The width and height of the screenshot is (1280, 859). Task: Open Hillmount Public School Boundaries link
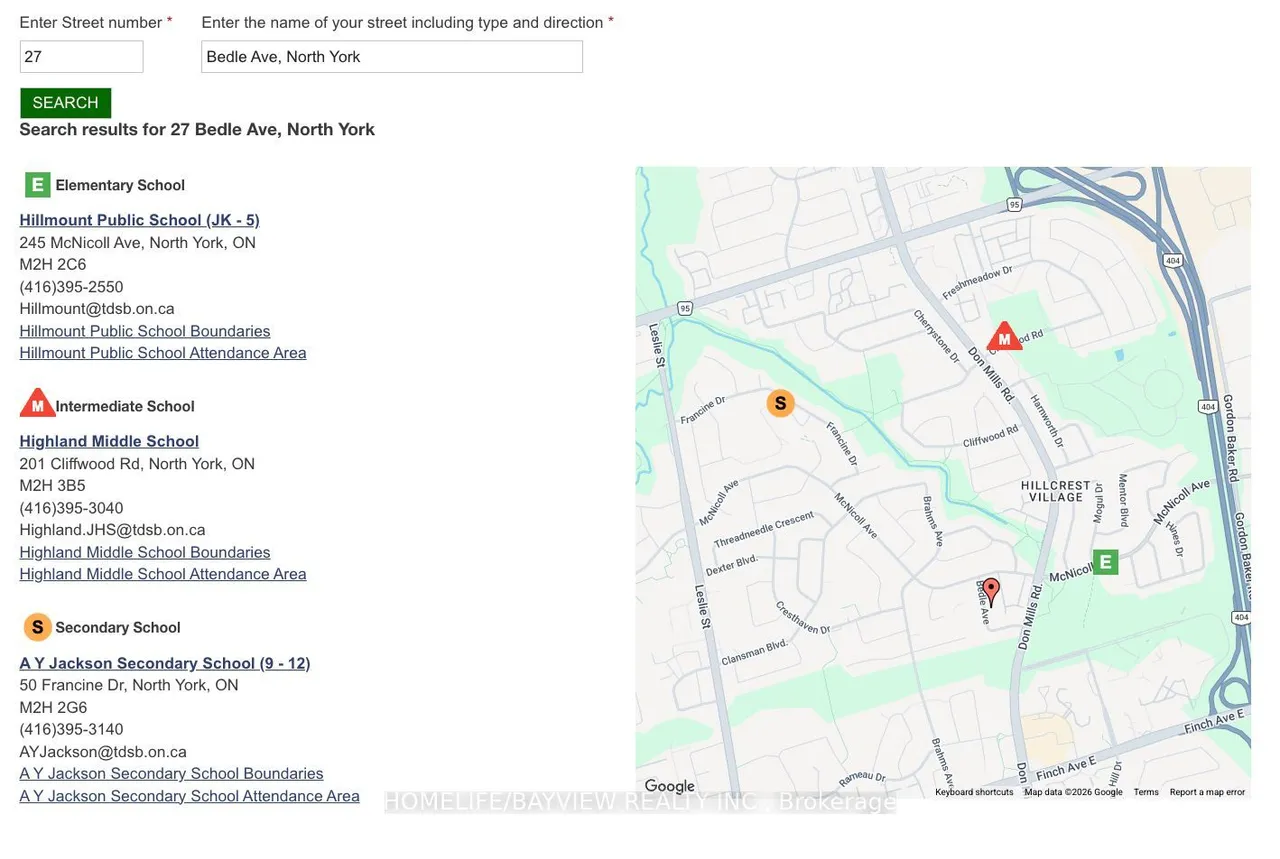[145, 331]
